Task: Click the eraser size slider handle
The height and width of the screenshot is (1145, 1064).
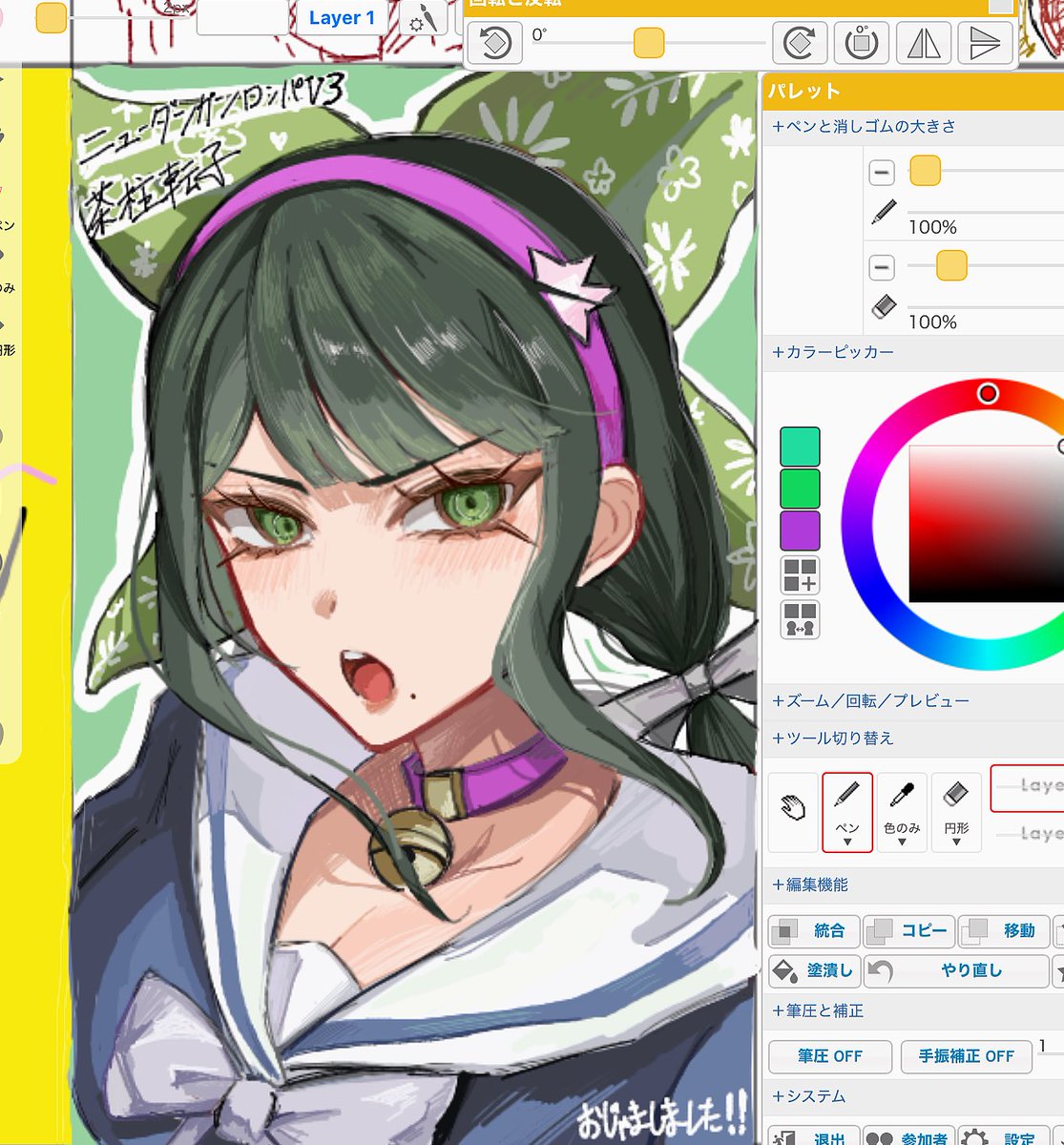Action: (951, 265)
